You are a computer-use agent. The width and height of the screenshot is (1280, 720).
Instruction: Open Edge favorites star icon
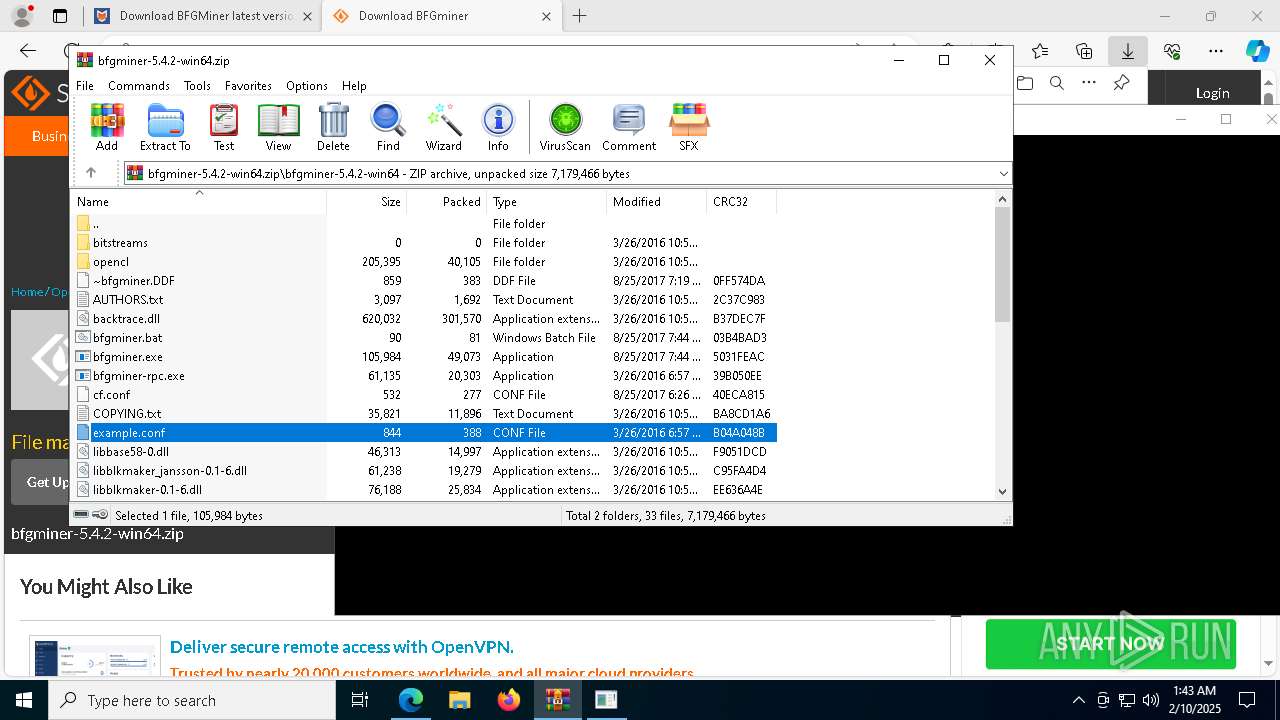point(1040,51)
